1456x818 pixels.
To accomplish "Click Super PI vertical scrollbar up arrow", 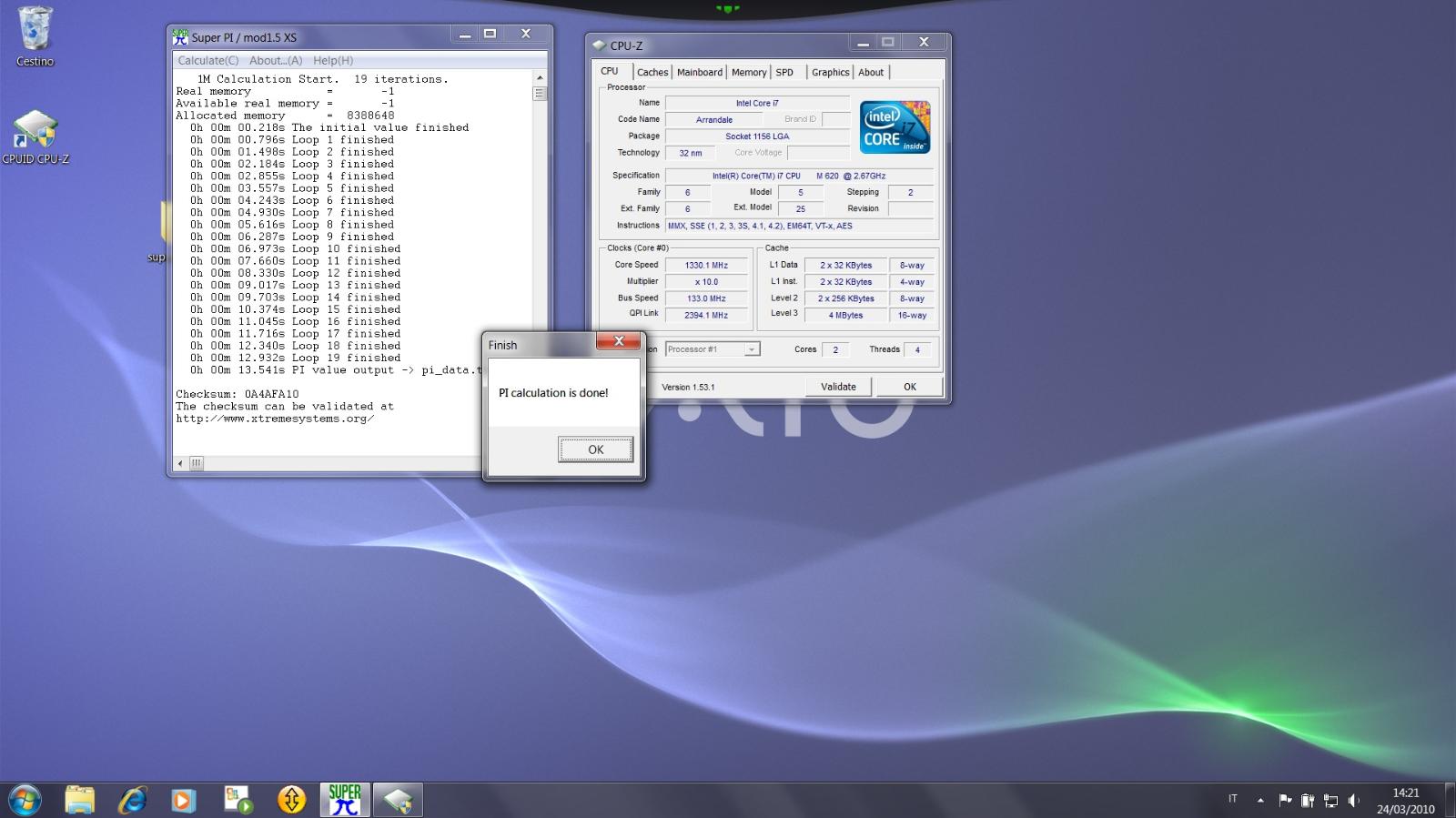I will [x=540, y=78].
